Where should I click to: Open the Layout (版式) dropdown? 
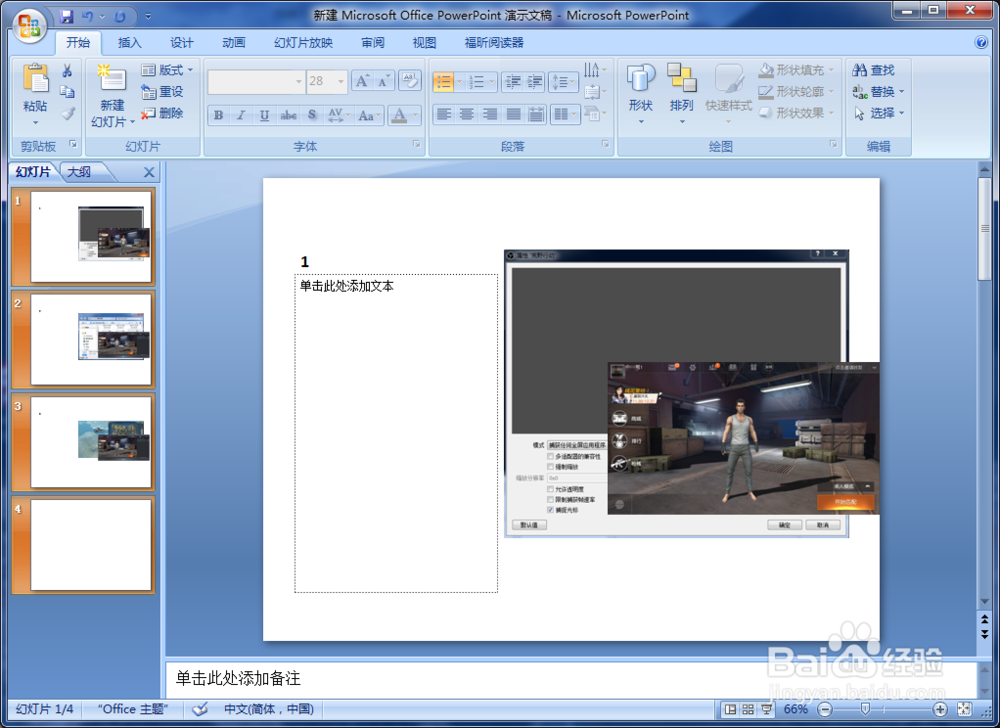[167, 70]
